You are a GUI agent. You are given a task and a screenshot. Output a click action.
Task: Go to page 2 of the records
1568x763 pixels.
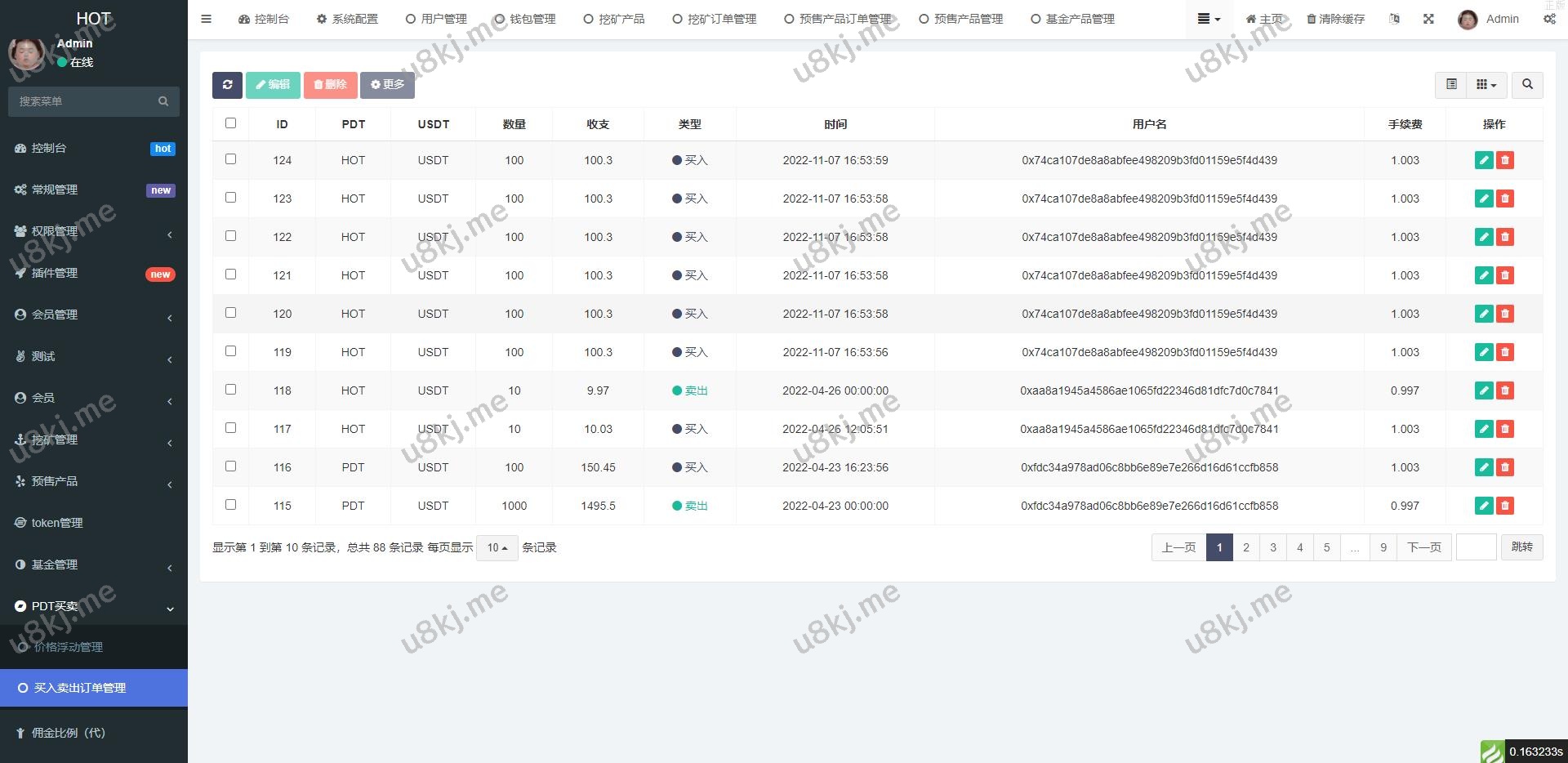tap(1245, 547)
